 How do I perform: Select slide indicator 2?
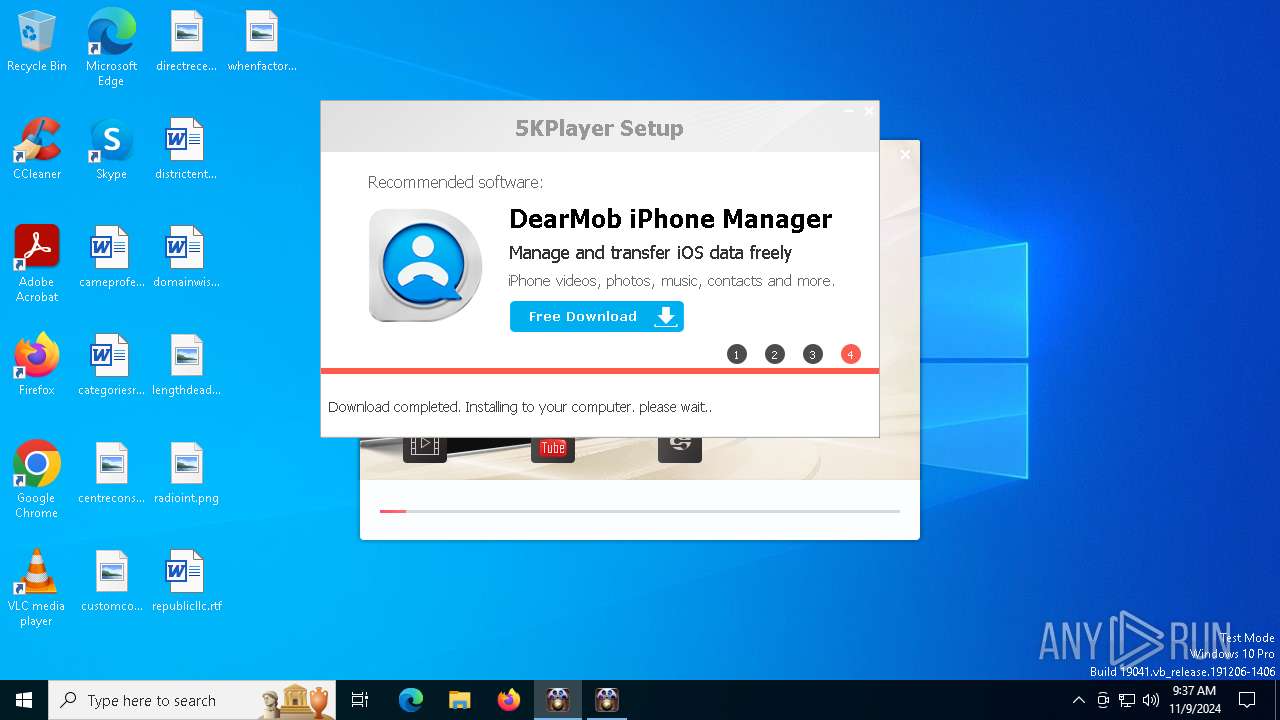pyautogui.click(x=775, y=354)
